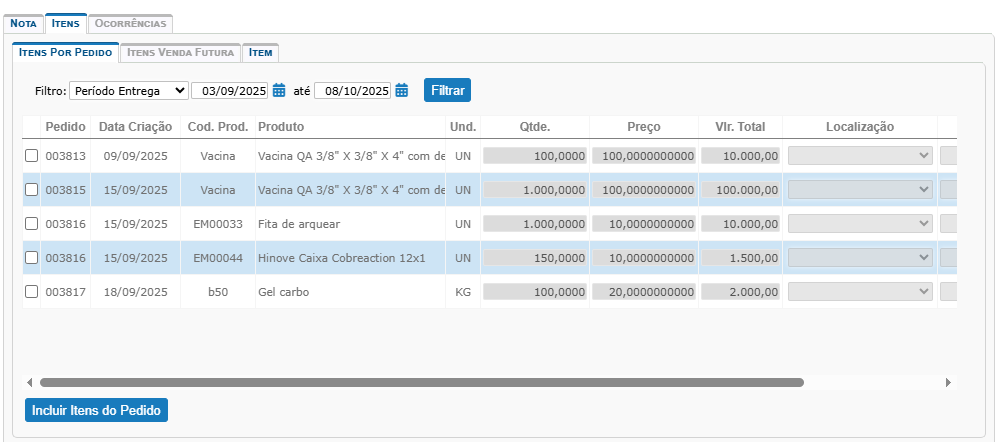Click the start date input field

click(x=230, y=91)
